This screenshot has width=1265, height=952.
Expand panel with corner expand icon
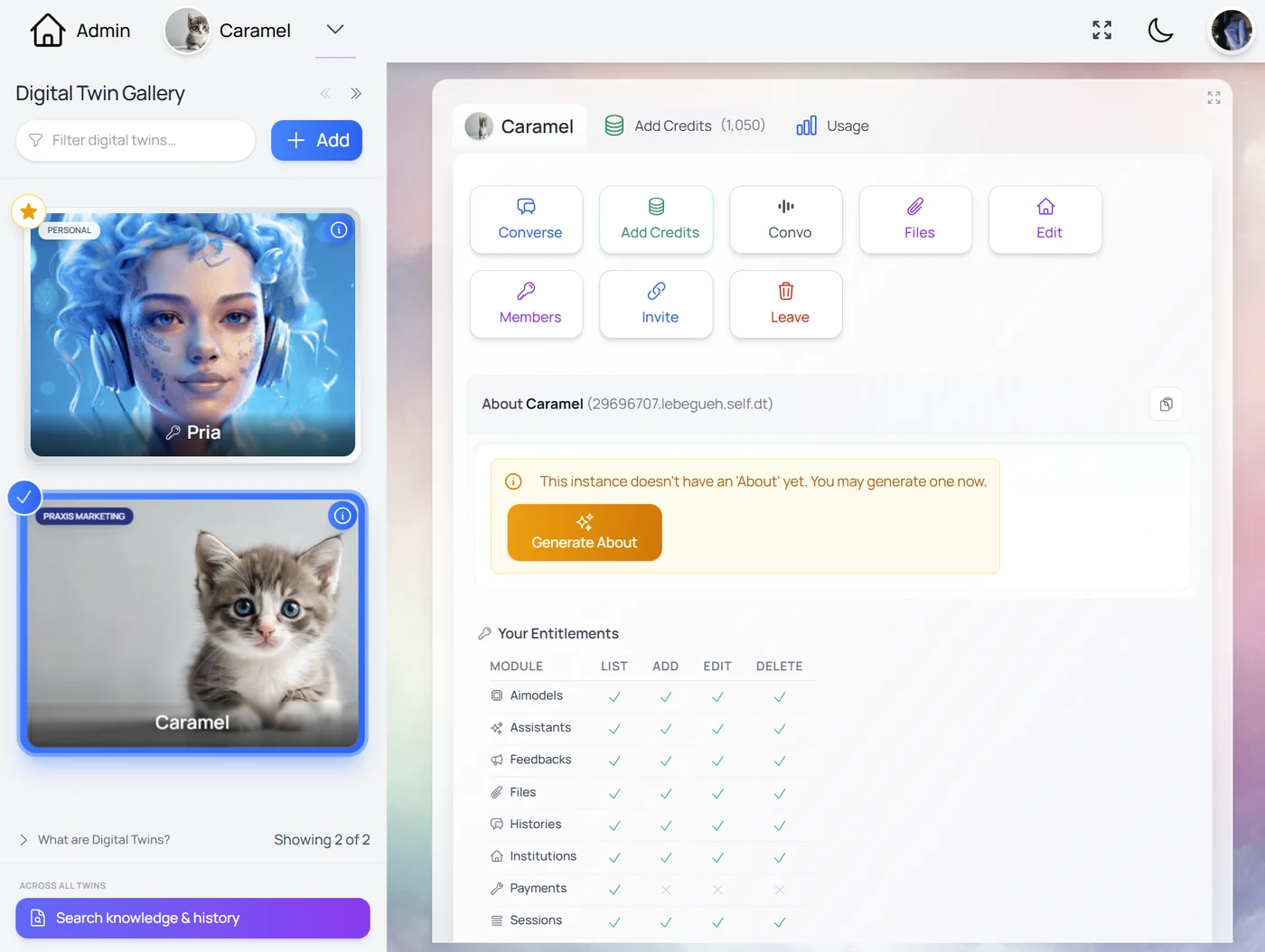[1213, 98]
